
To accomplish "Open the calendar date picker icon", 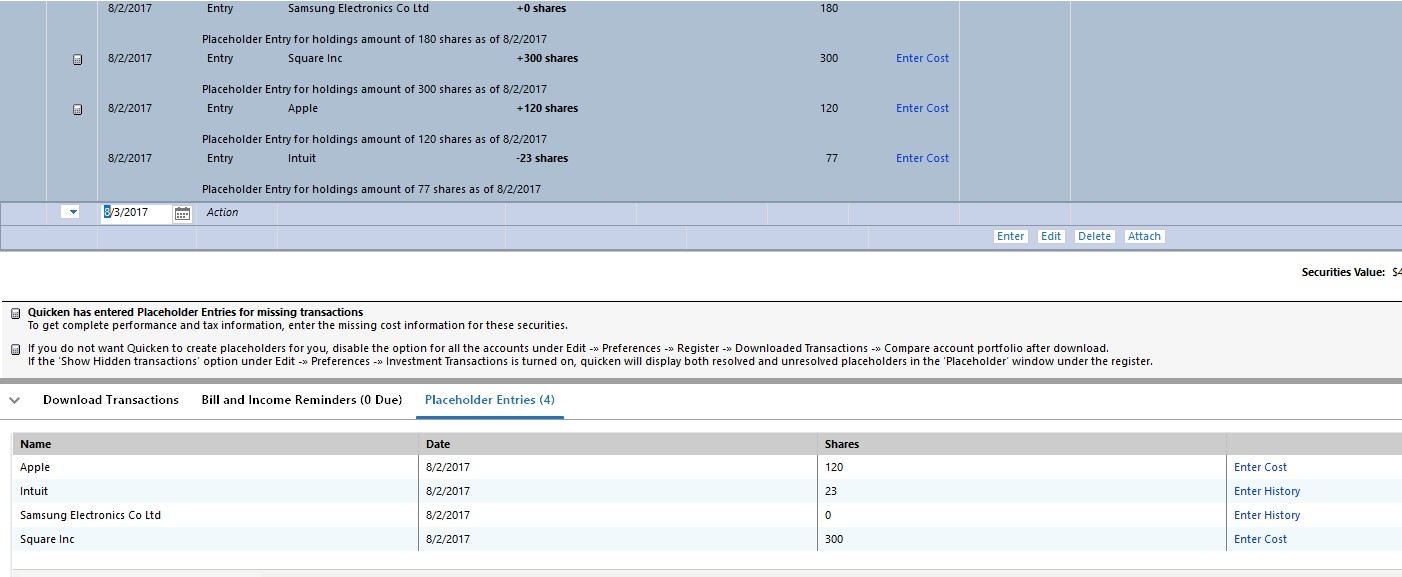I will pos(182,213).
